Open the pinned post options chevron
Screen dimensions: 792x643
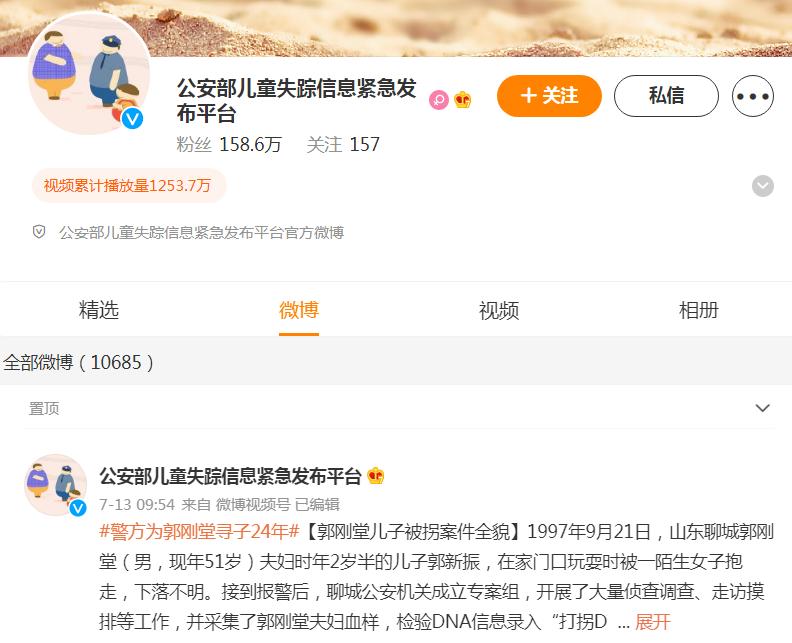pos(763,408)
